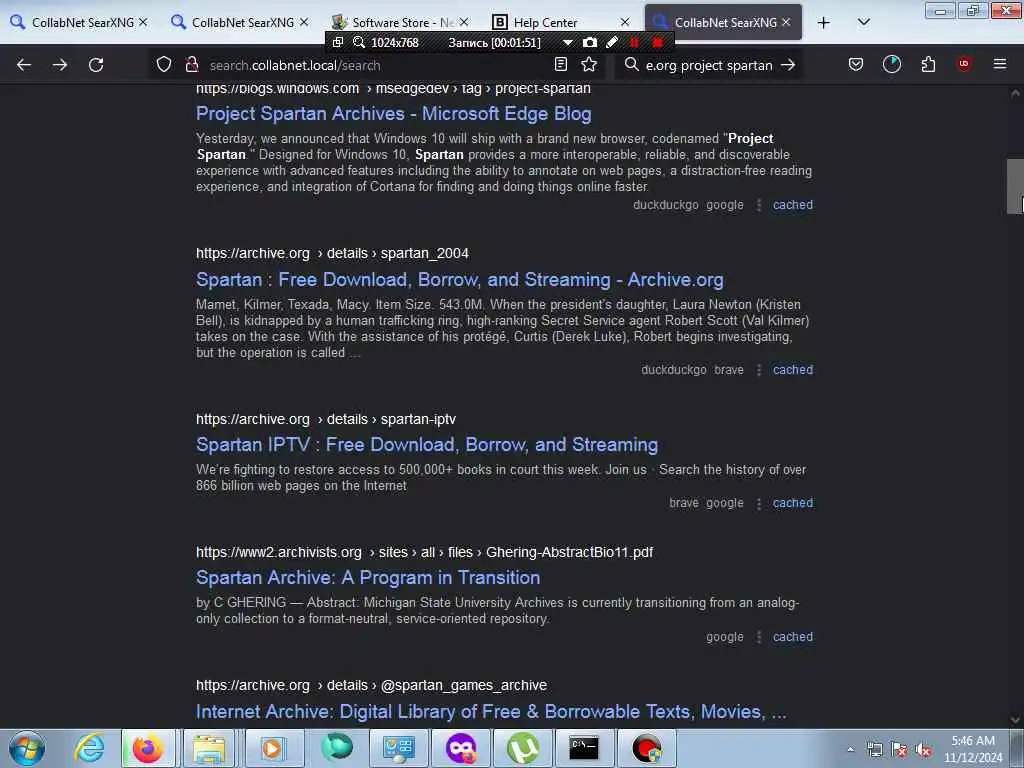This screenshot has height=768, width=1024.
Task: Open Project Spartan Archives - Microsoft Edge Blog
Action: coord(394,114)
